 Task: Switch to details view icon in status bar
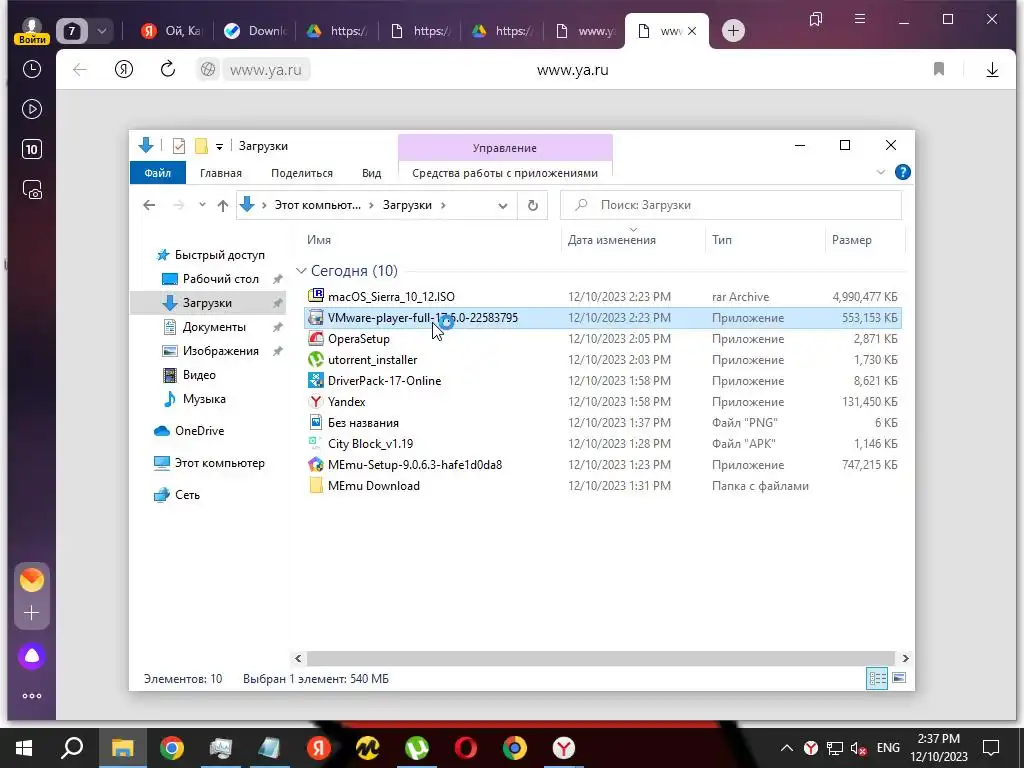[876, 678]
